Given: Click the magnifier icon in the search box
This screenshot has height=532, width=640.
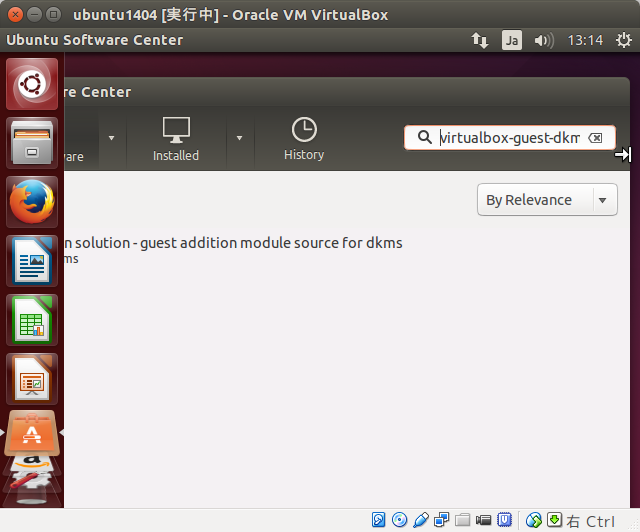Looking at the screenshot, I should click(x=424, y=137).
